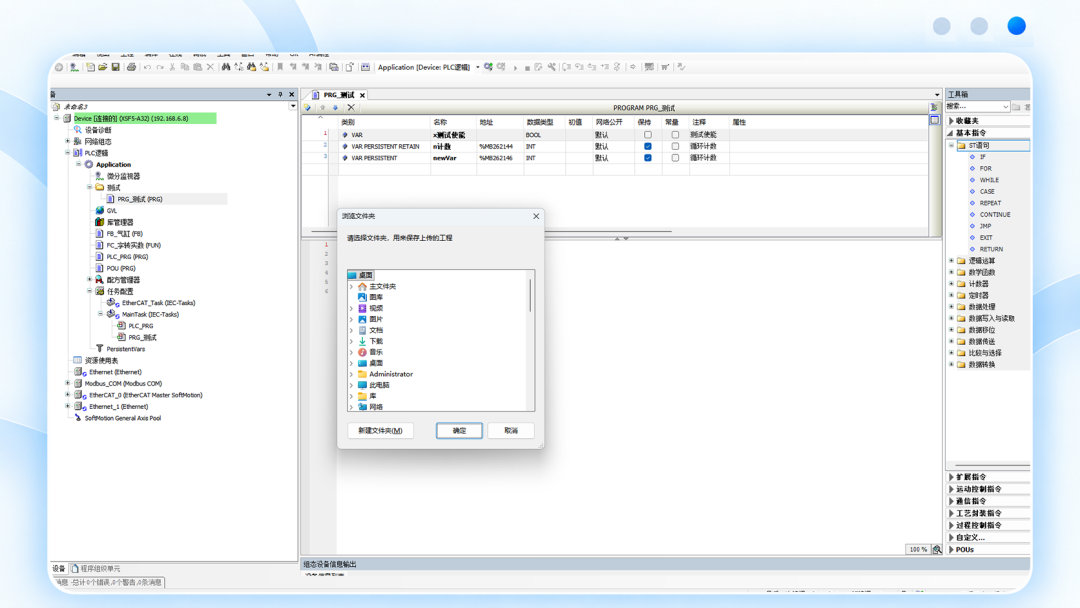Select Administrator folder in browse dialog
This screenshot has width=1080, height=608.
tap(391, 375)
